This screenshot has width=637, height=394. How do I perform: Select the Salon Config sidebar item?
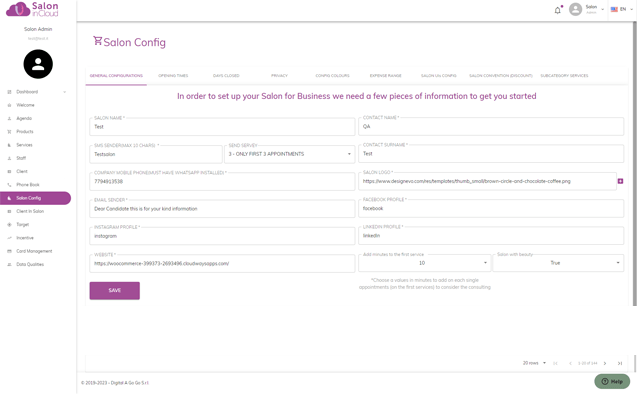tap(35, 198)
